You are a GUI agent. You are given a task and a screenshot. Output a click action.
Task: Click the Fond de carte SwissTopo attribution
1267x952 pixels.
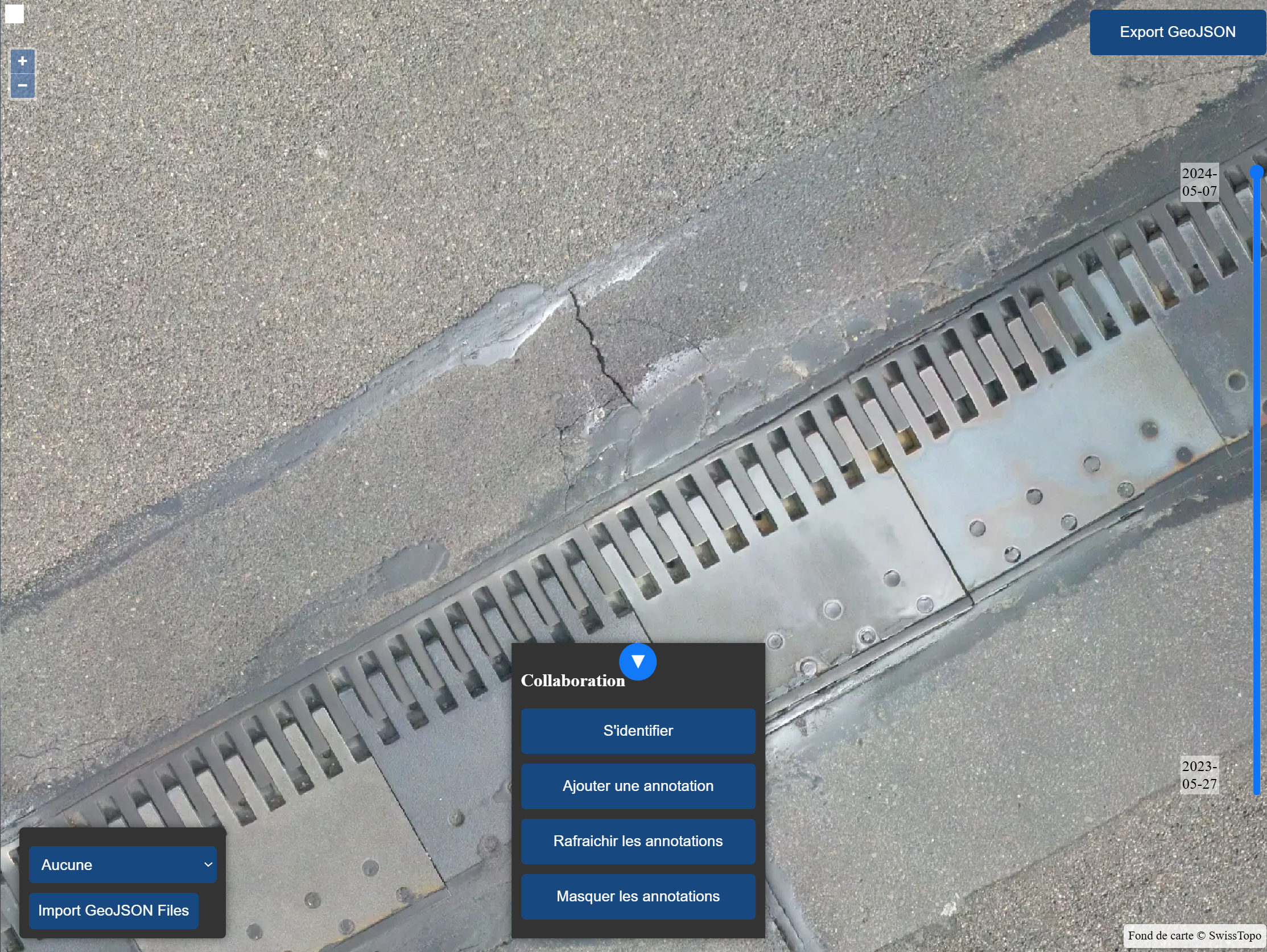pyautogui.click(x=1194, y=935)
